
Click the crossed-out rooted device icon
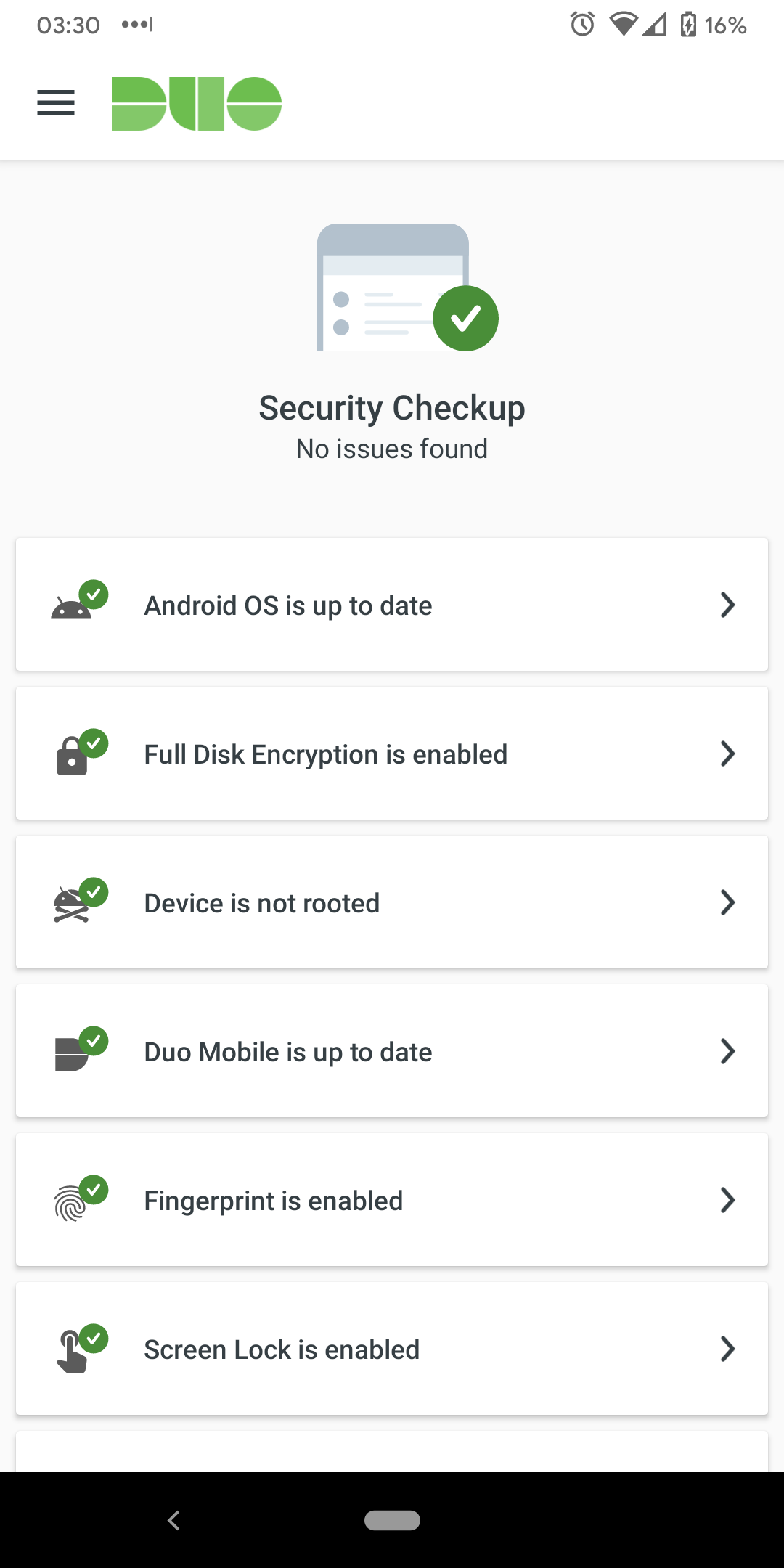[x=73, y=905]
